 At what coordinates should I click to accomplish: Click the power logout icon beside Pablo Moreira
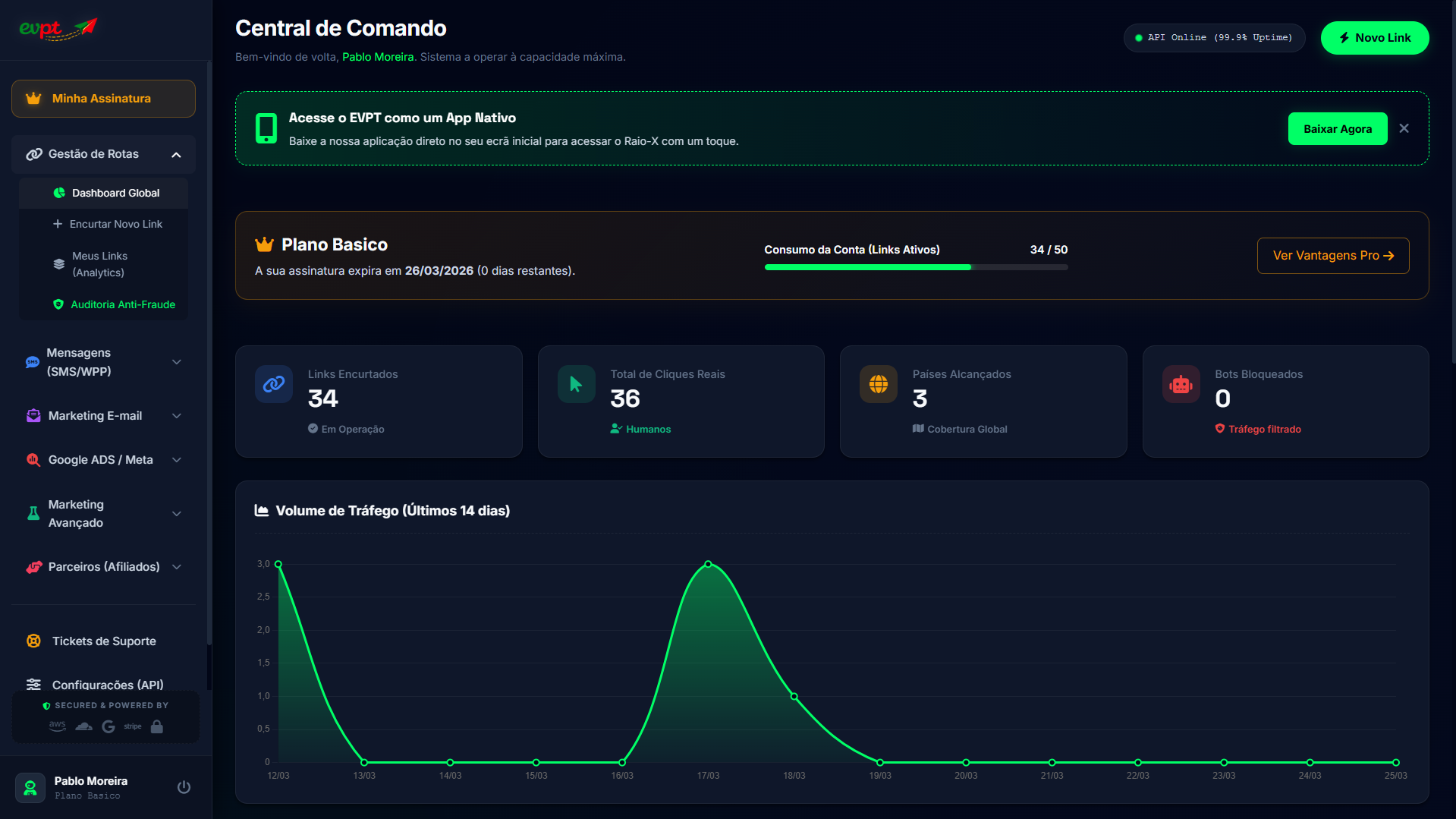pyautogui.click(x=184, y=787)
